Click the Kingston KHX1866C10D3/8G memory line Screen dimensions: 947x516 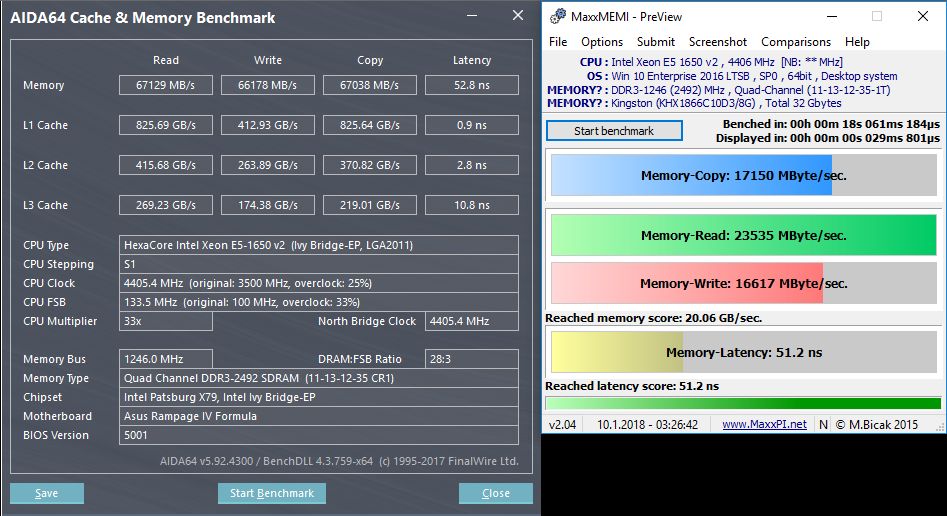[x=694, y=103]
